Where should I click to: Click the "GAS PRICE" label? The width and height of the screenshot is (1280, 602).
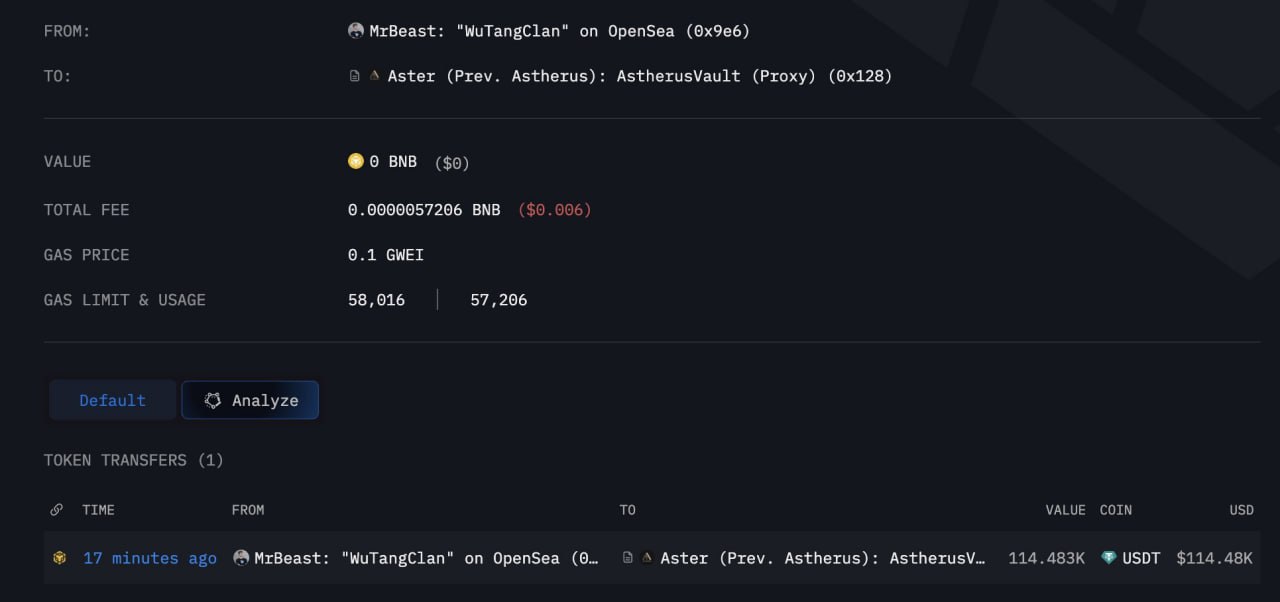87,255
